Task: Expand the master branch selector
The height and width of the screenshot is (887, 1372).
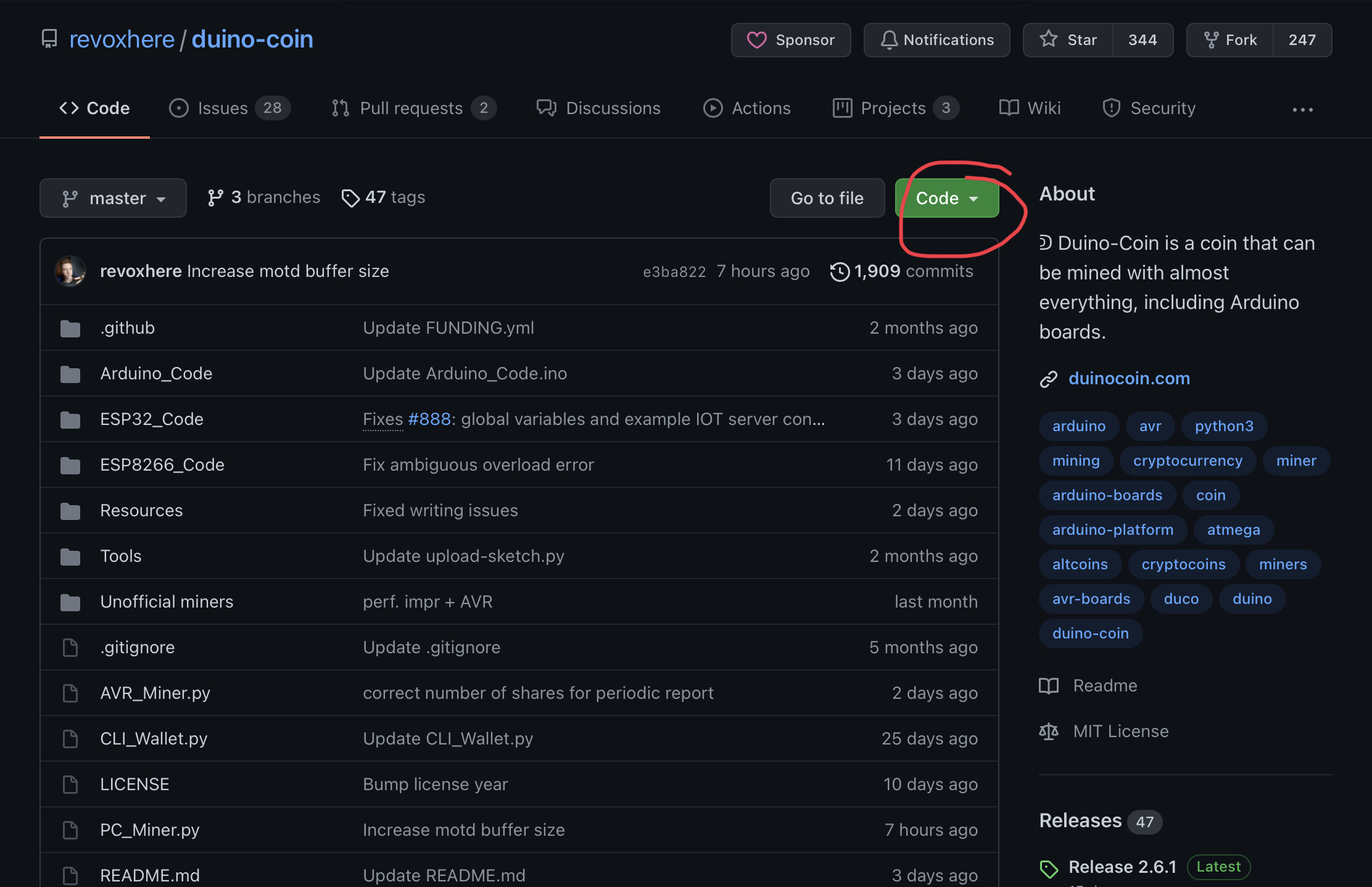Action: click(x=113, y=198)
